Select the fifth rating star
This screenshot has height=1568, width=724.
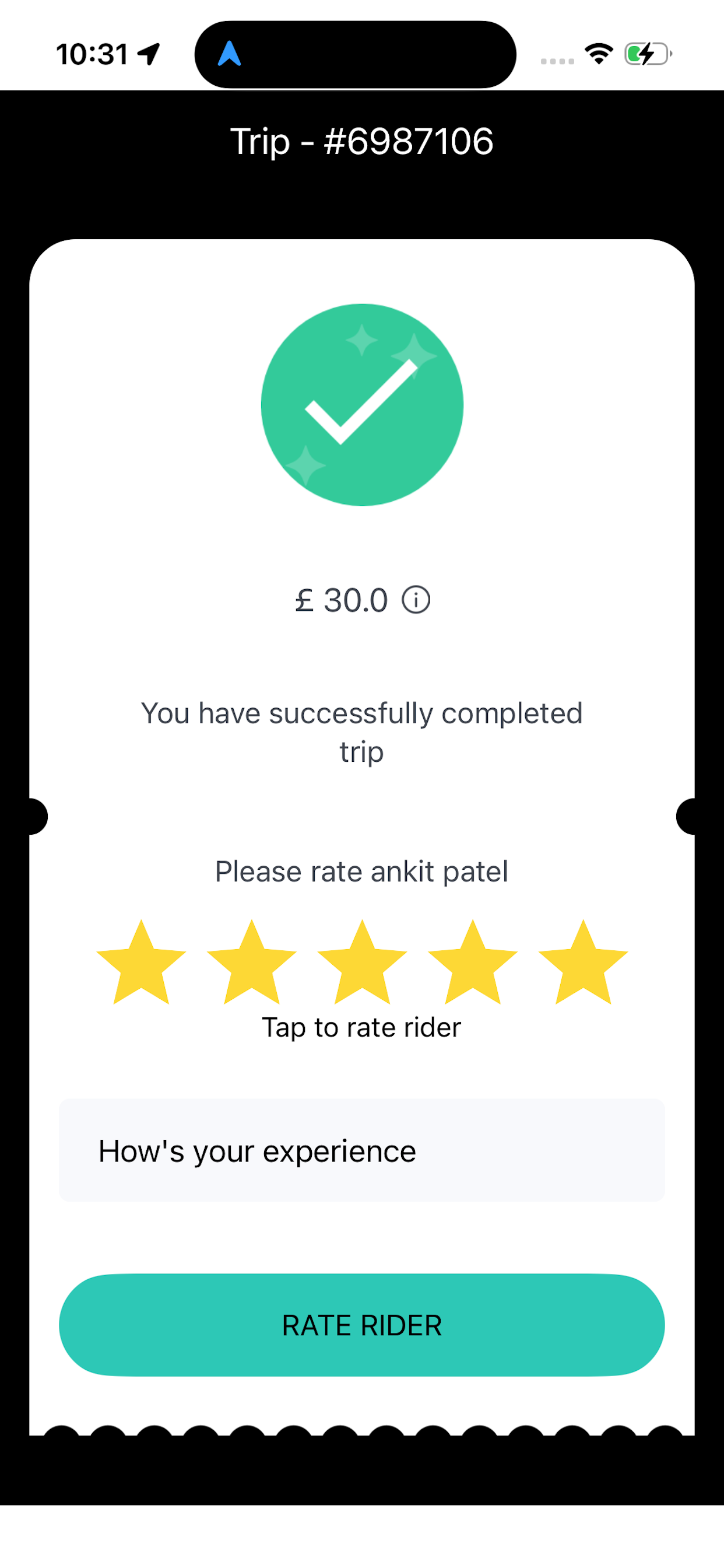point(583,963)
